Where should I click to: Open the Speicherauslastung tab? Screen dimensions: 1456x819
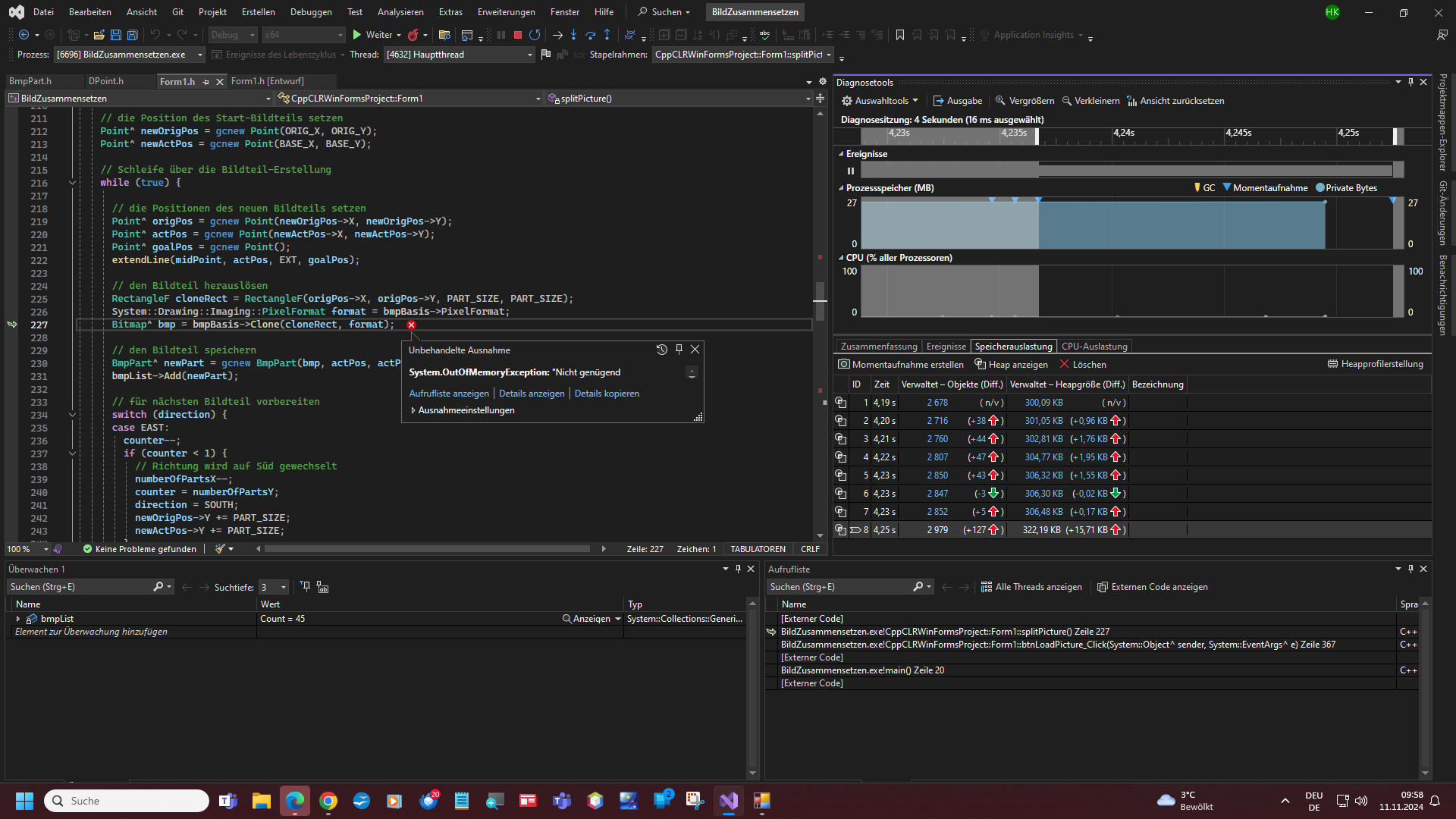[x=1013, y=346]
